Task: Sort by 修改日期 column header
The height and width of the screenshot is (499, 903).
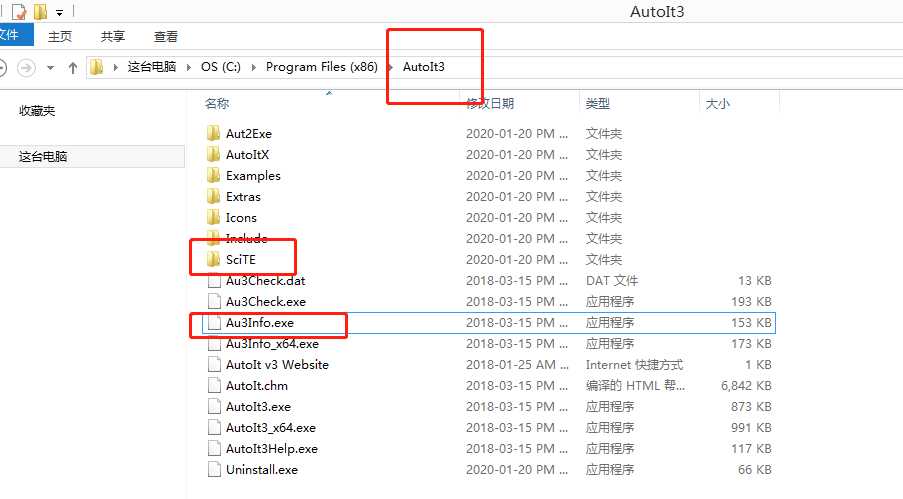Action: (x=490, y=104)
